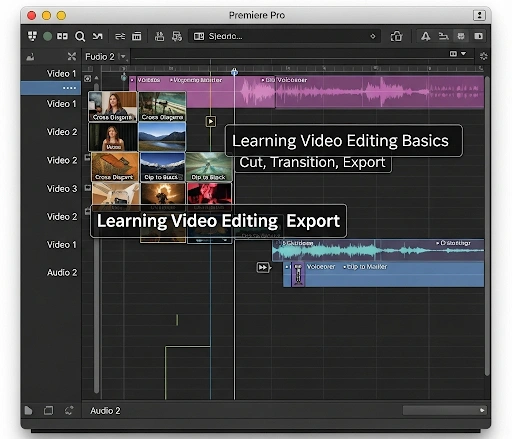
Task: Click the blue playhead marker on the ruler
Action: 234,72
